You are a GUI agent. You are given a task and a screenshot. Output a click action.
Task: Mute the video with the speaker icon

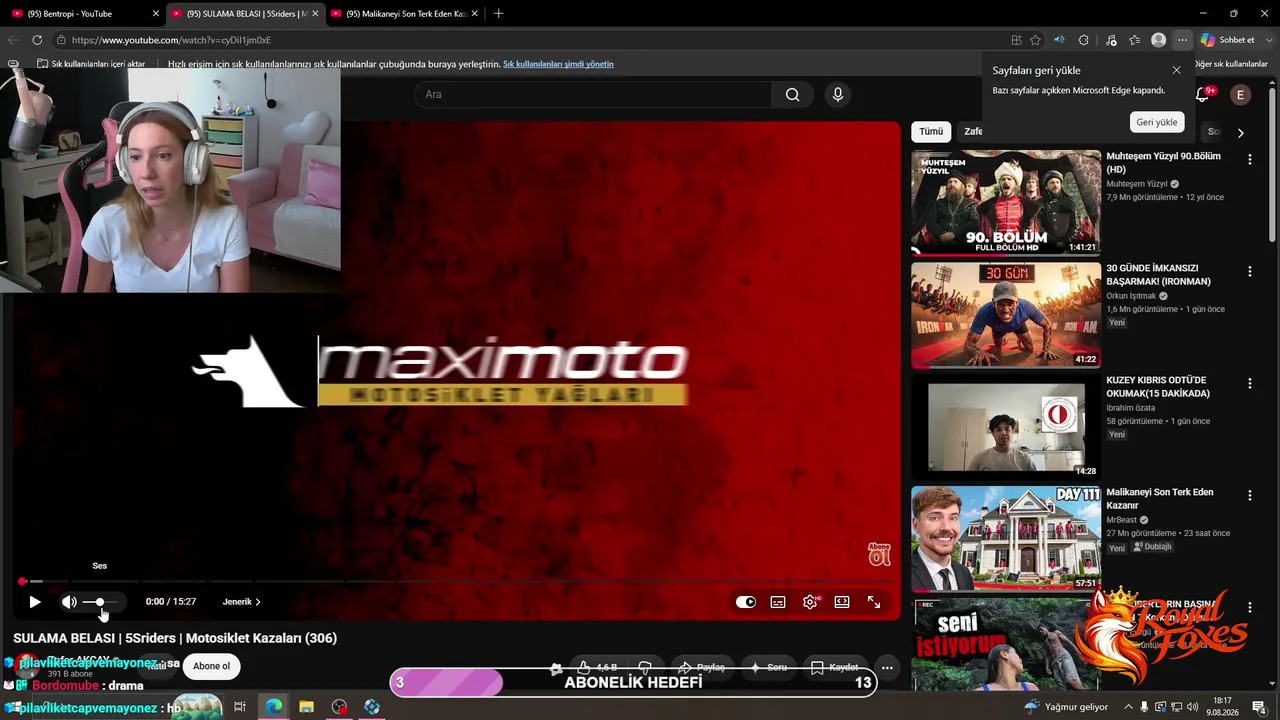[69, 602]
